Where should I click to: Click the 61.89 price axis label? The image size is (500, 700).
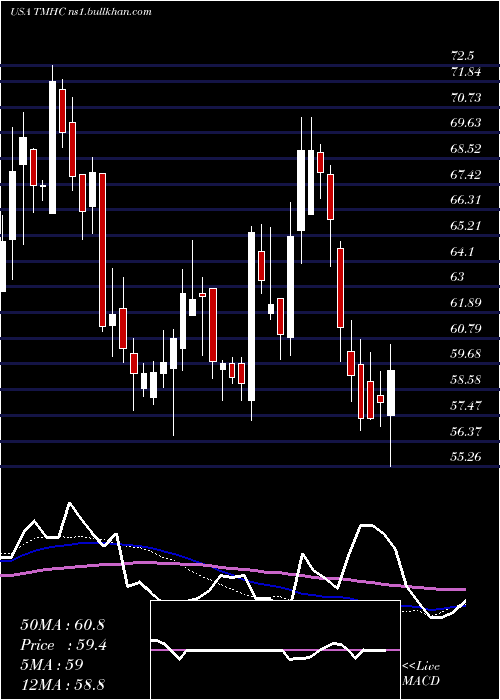(466, 303)
